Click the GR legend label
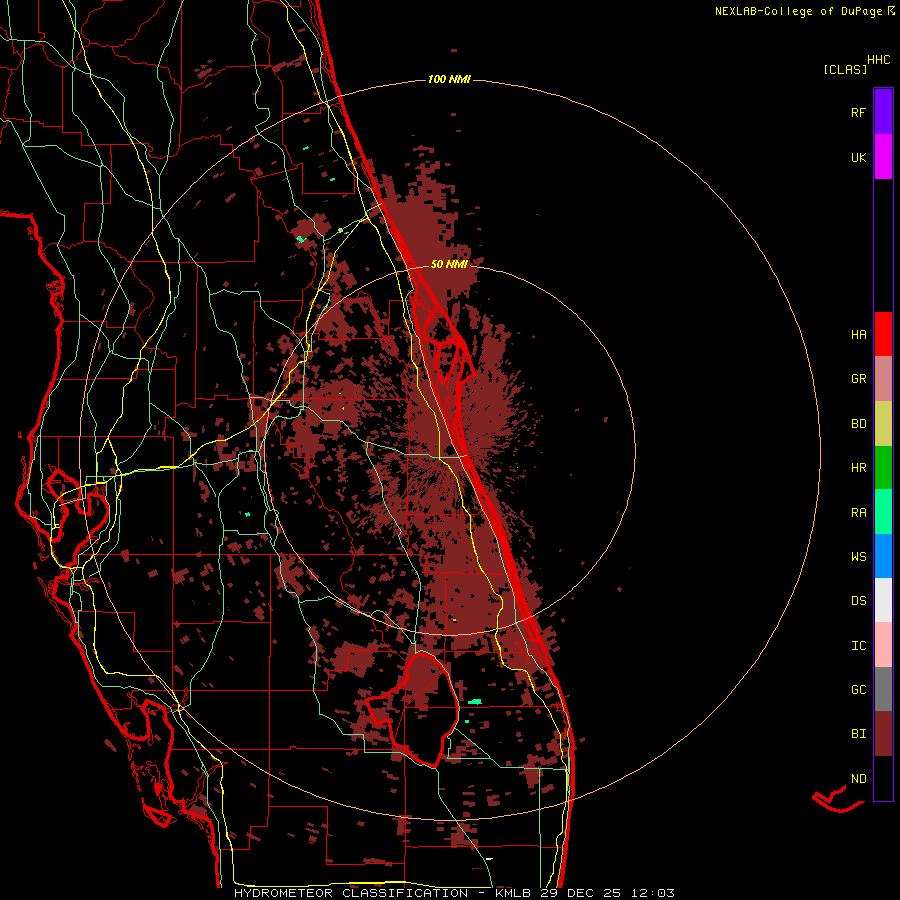Screen dimensions: 900x900 point(858,379)
